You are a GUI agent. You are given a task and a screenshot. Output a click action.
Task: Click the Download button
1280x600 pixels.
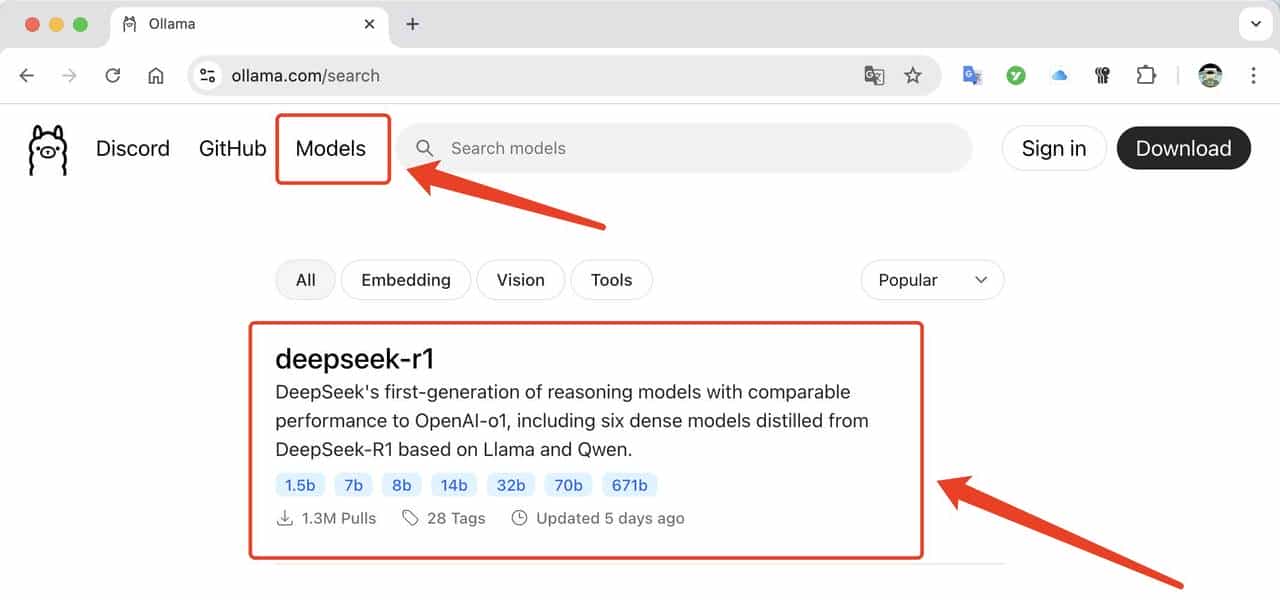(1183, 149)
